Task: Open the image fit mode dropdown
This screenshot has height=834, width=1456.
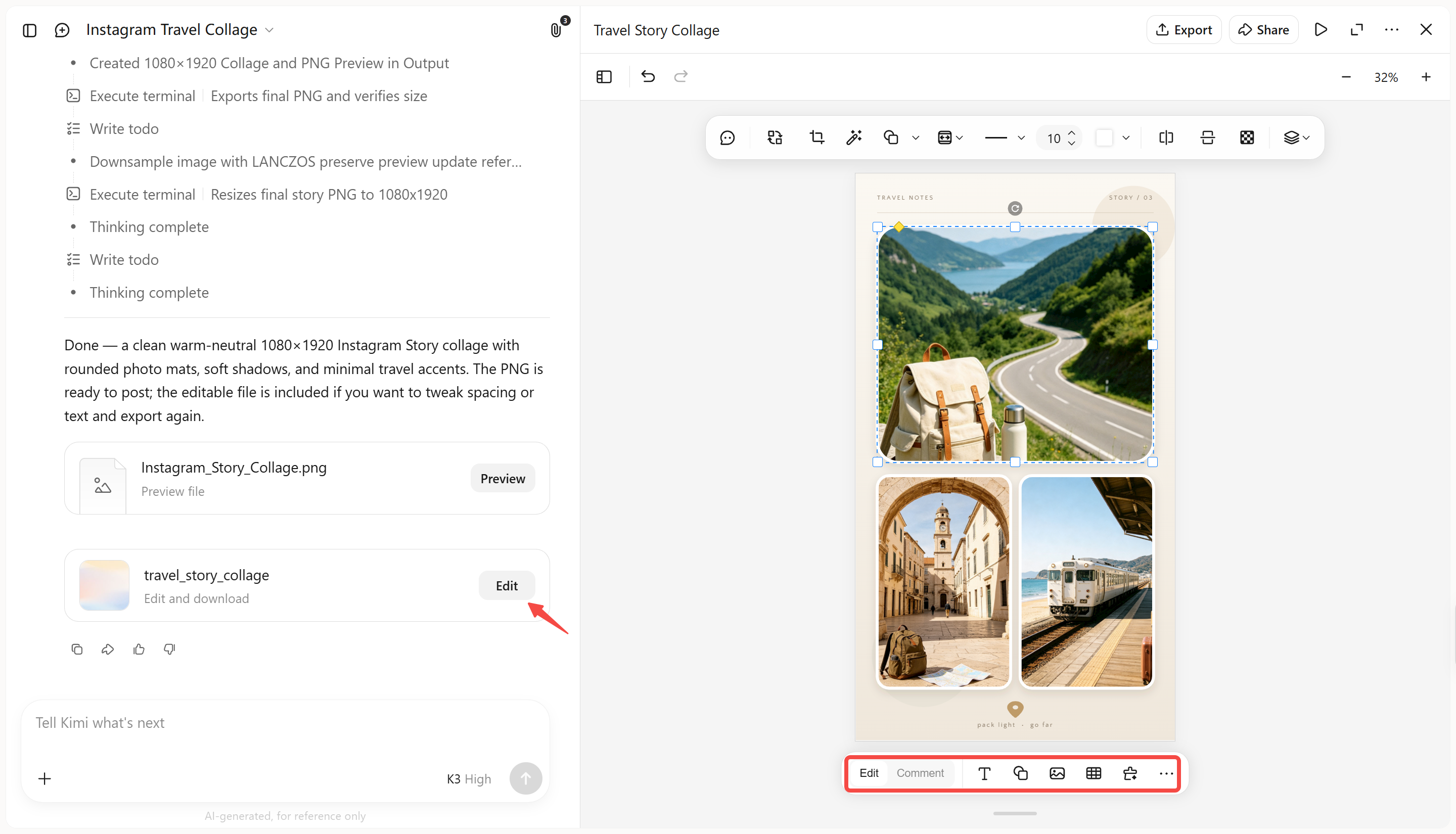Action: click(x=950, y=137)
